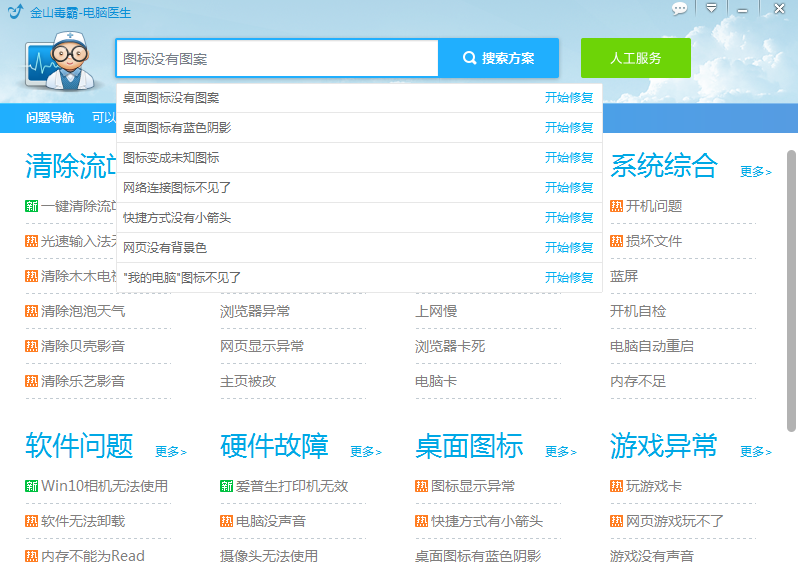Click the 桌面图标 category heading
The height and width of the screenshot is (567, 798).
(469, 446)
